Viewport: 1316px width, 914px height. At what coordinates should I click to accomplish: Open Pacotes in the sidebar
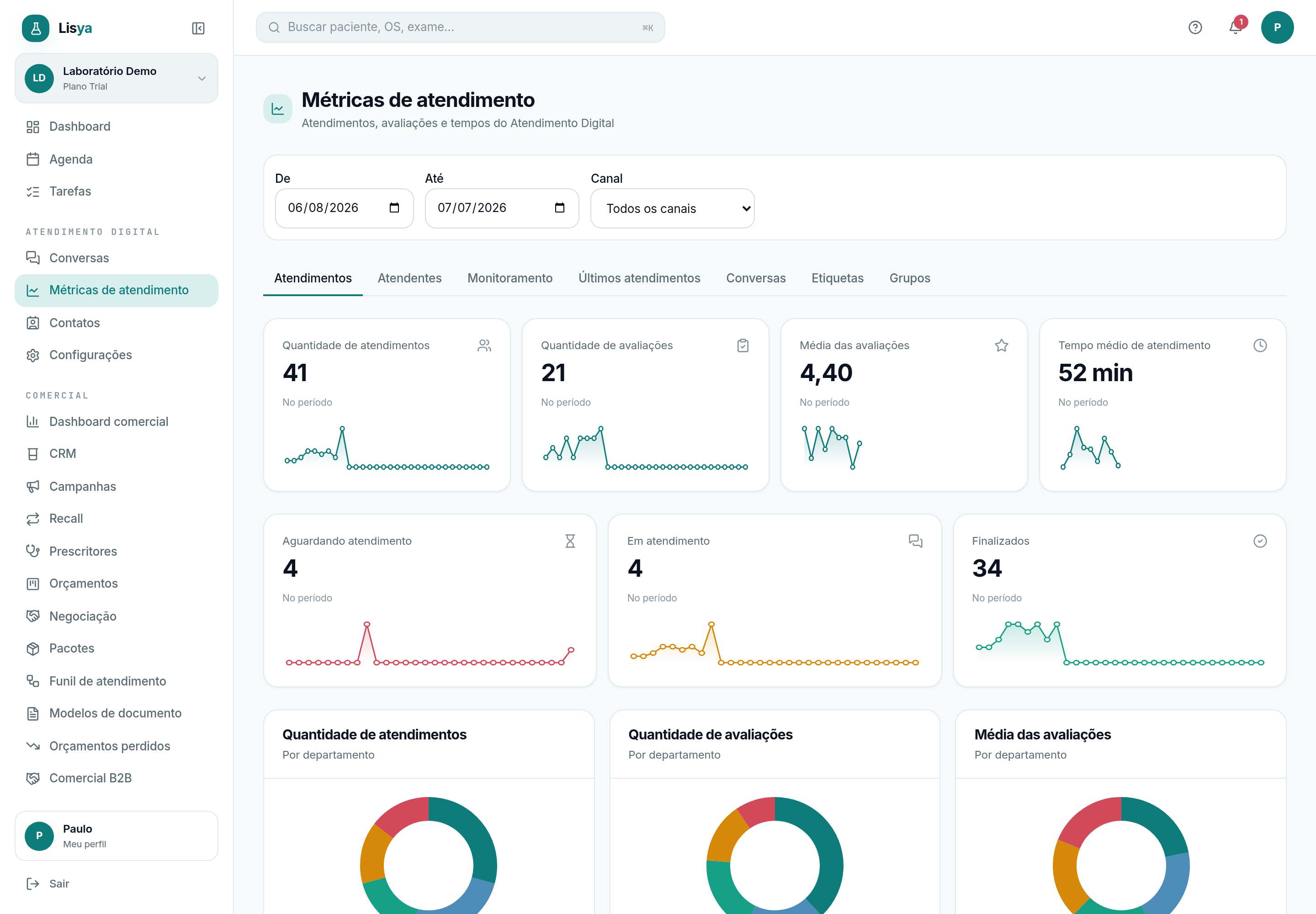(x=116, y=648)
